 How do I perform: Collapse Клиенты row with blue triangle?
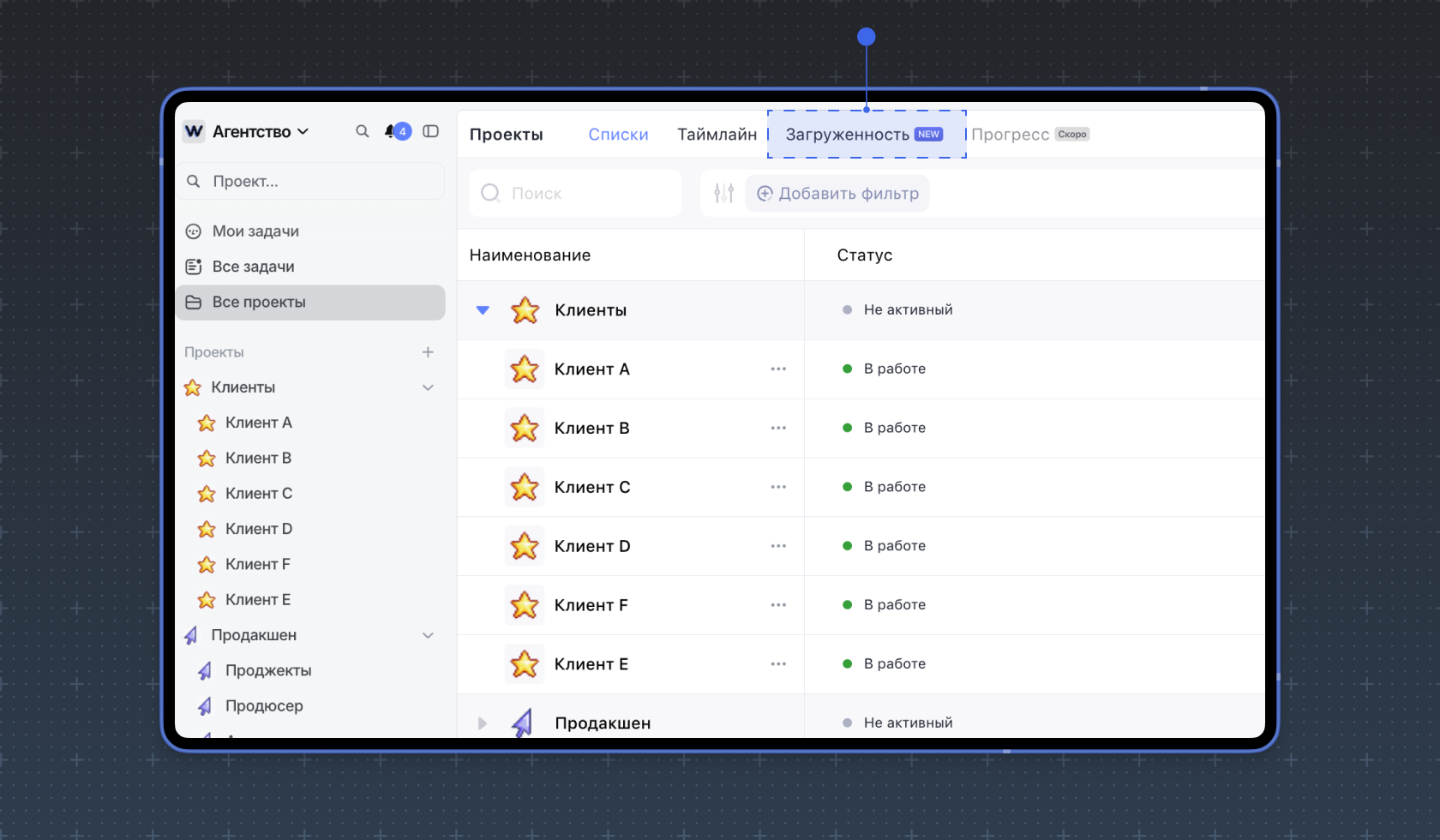[x=483, y=310]
